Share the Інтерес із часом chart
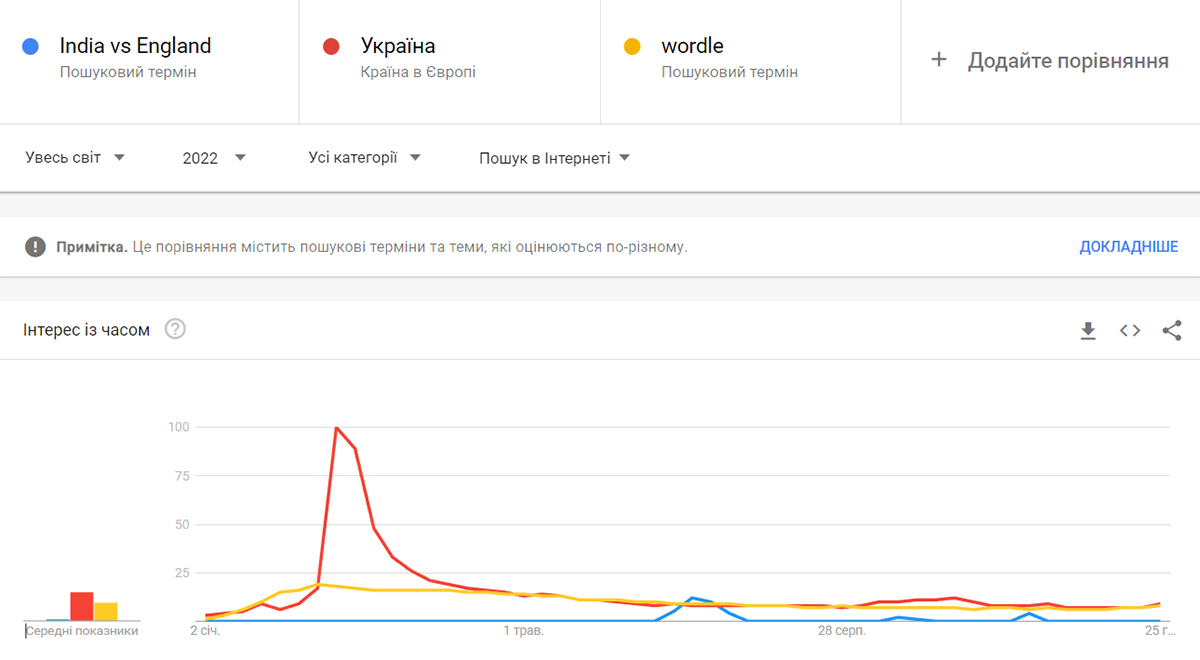Viewport: 1200px width, 660px height. click(1172, 331)
